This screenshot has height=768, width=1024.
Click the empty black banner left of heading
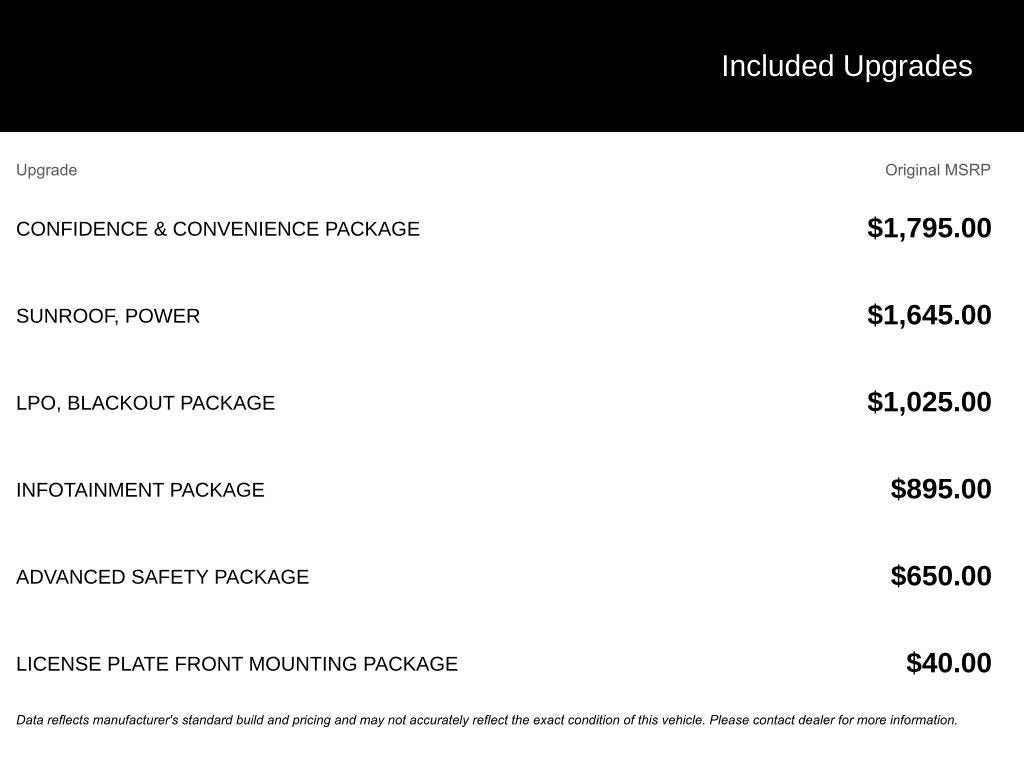(300, 66)
